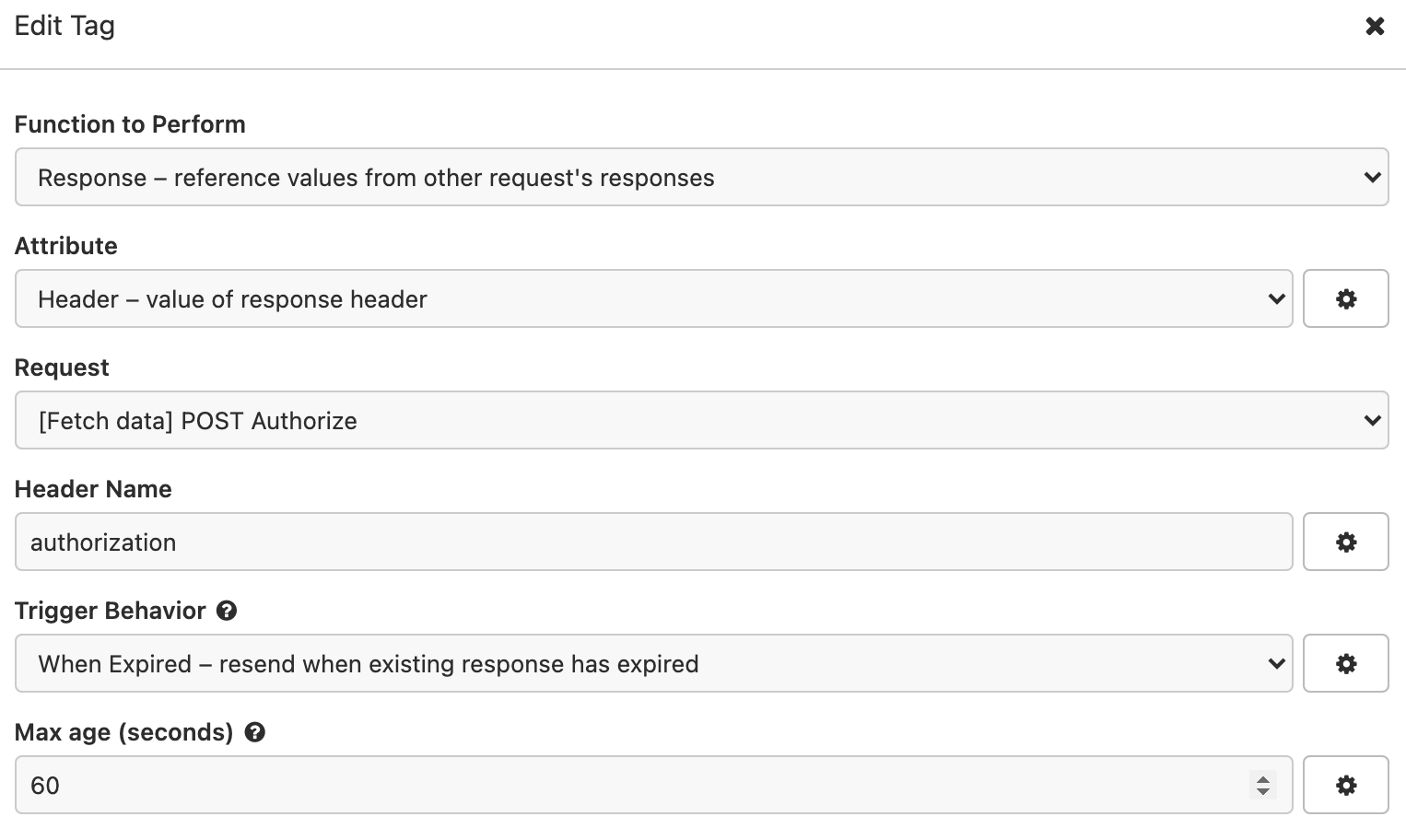Open the Trigger Behavior dropdown
Screen dimensions: 1406x840
[652, 663]
